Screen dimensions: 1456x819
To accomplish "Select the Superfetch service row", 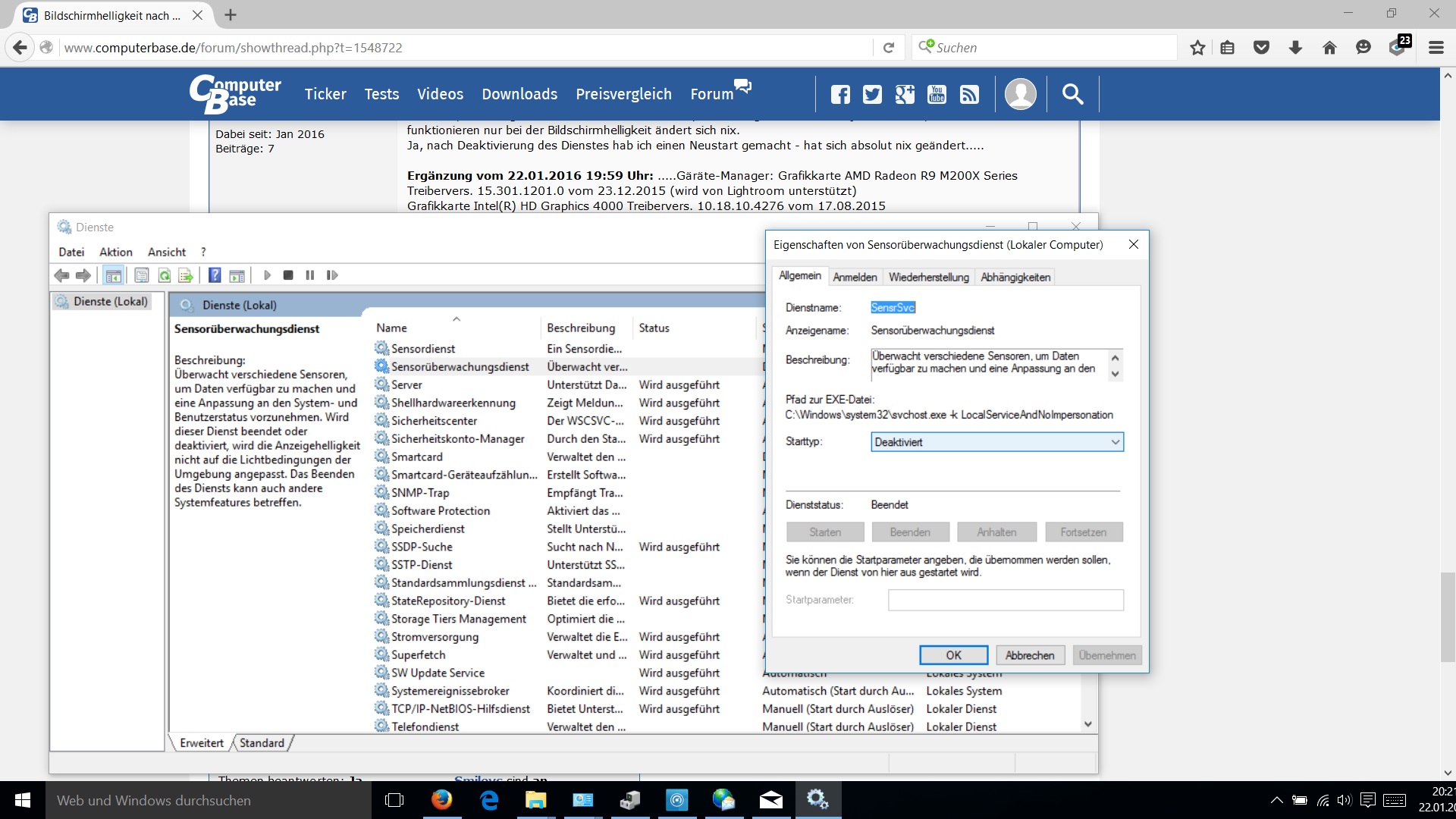I will click(x=419, y=654).
